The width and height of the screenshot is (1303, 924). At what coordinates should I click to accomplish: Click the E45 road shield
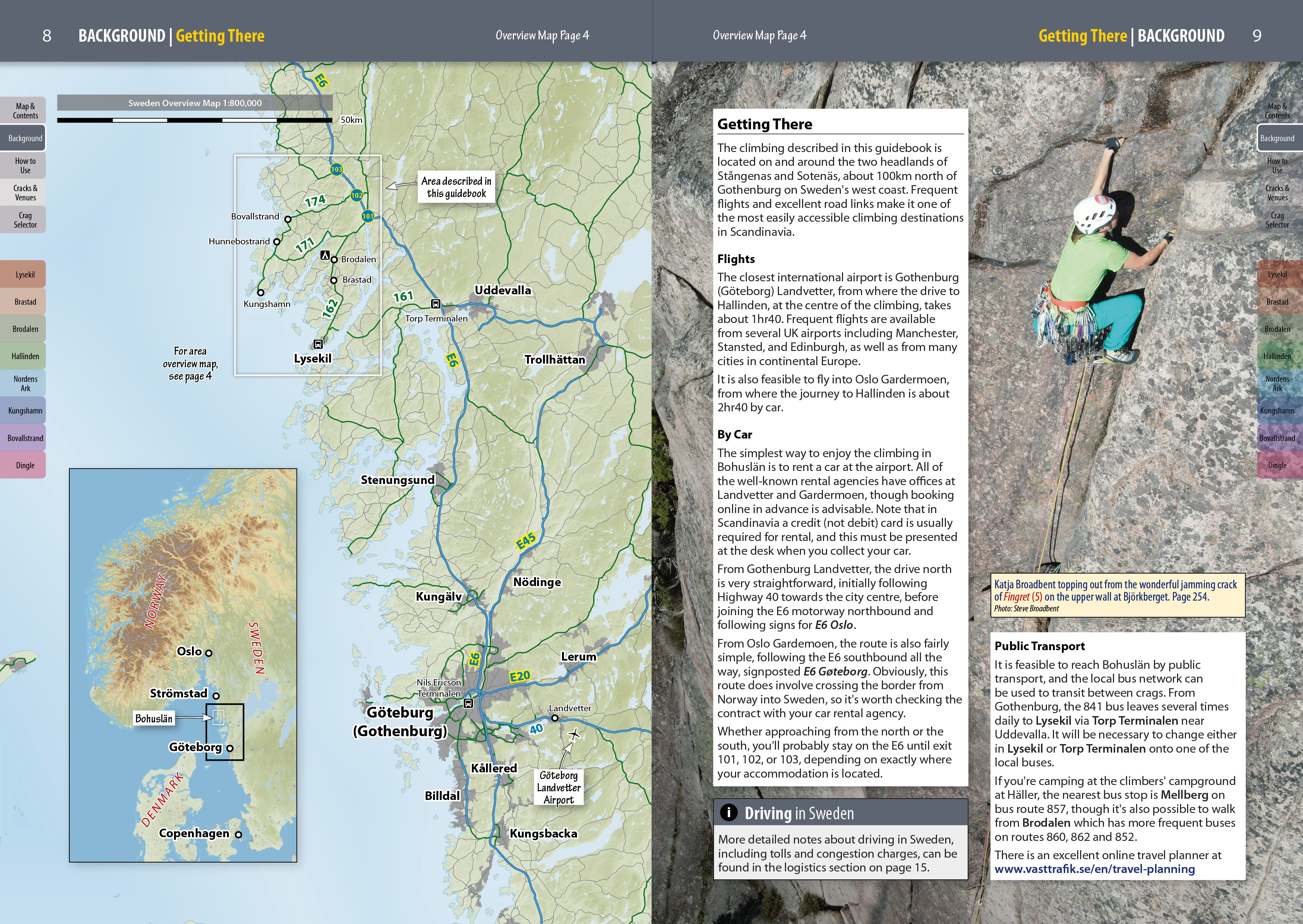point(526,541)
